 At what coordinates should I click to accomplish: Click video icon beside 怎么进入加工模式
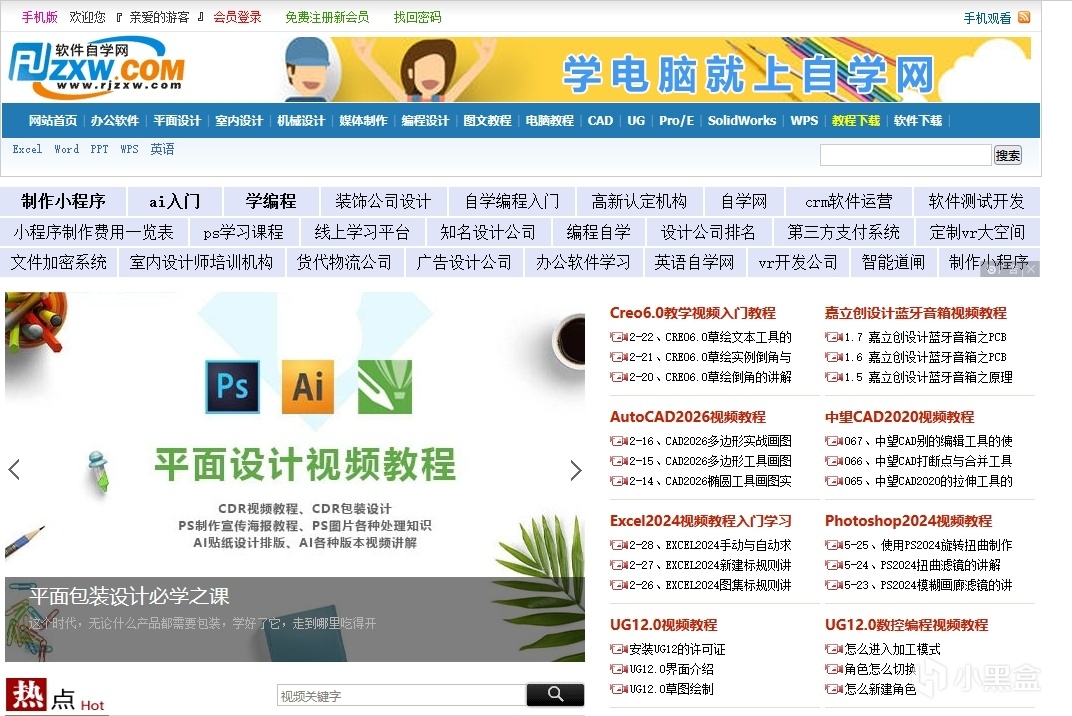833,649
